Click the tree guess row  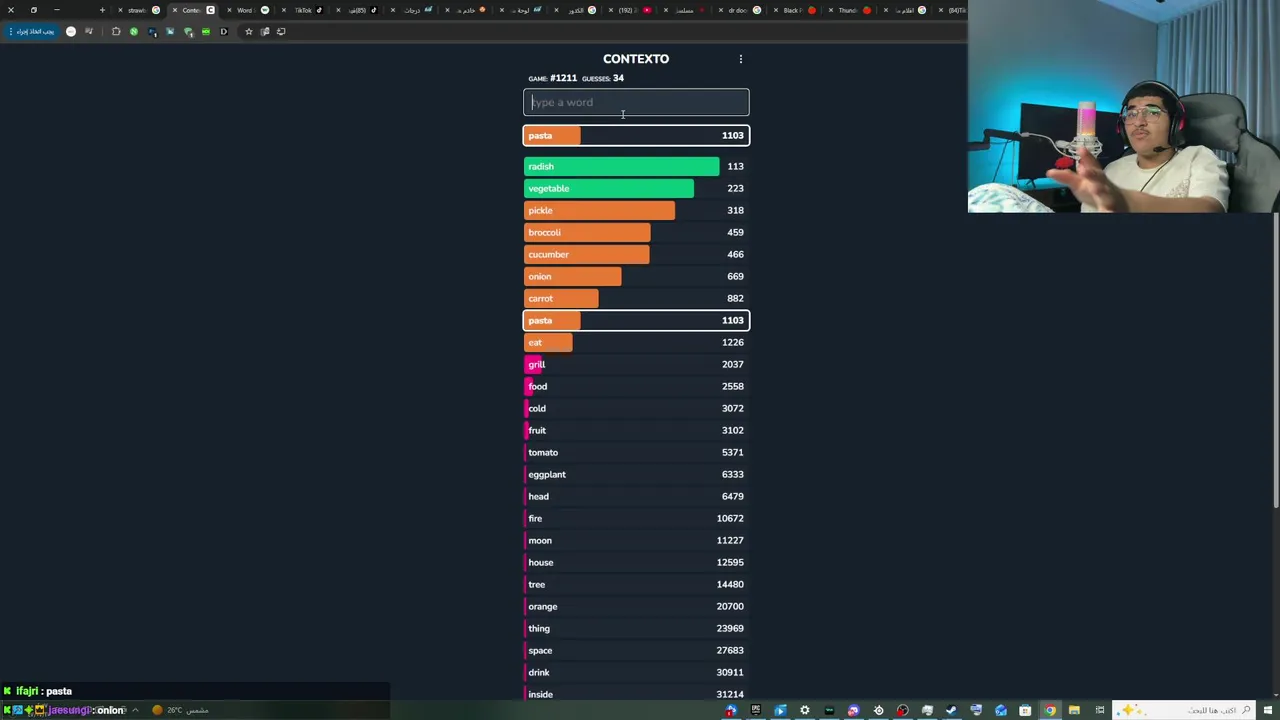coord(636,584)
